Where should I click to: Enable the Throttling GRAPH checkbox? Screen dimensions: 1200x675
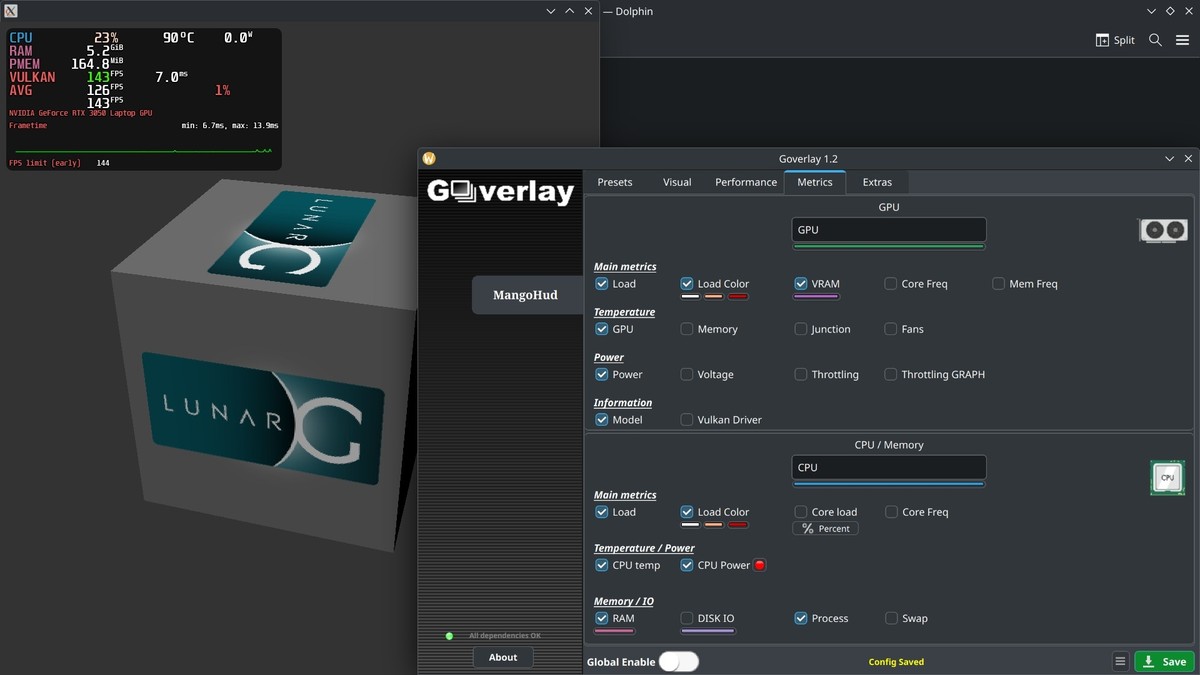click(x=891, y=375)
